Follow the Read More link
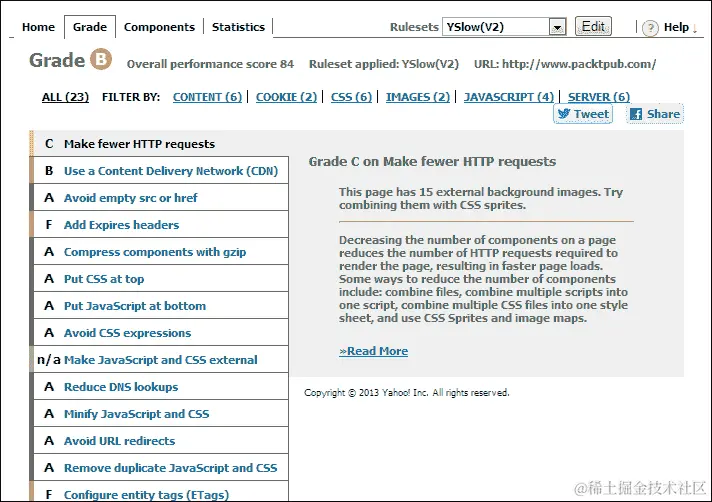 click(x=373, y=351)
